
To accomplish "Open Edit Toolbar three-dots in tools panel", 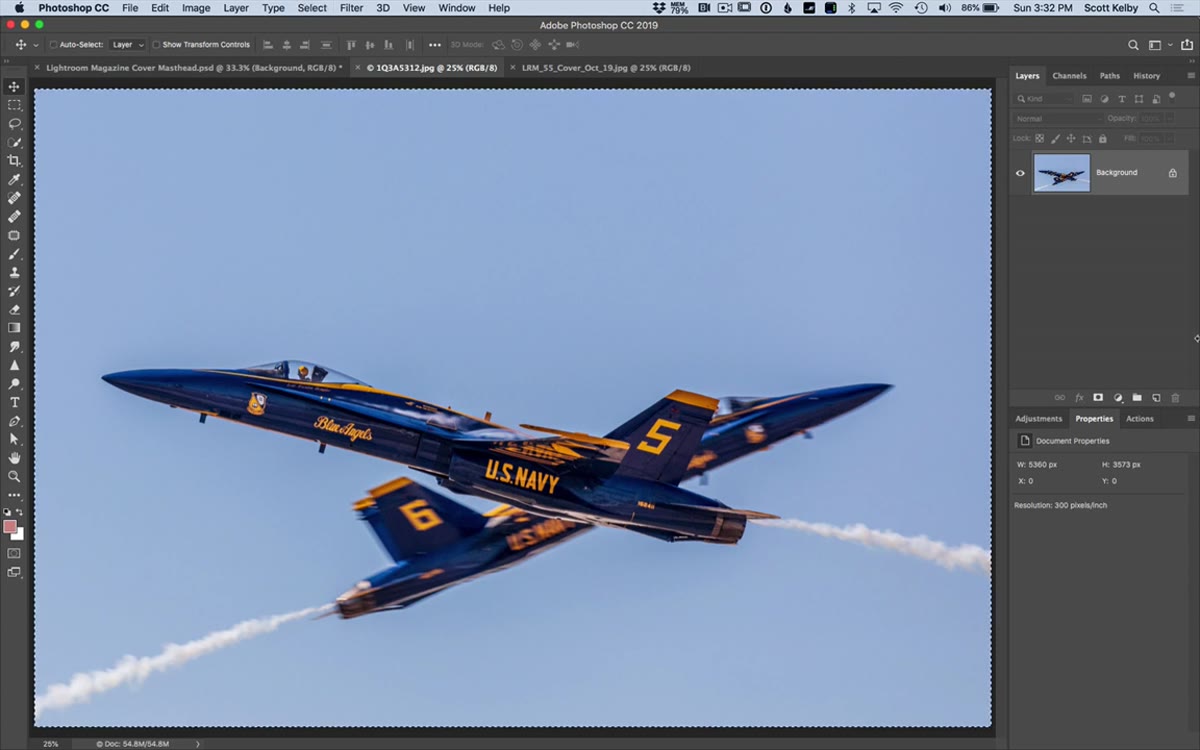I will coord(14,495).
